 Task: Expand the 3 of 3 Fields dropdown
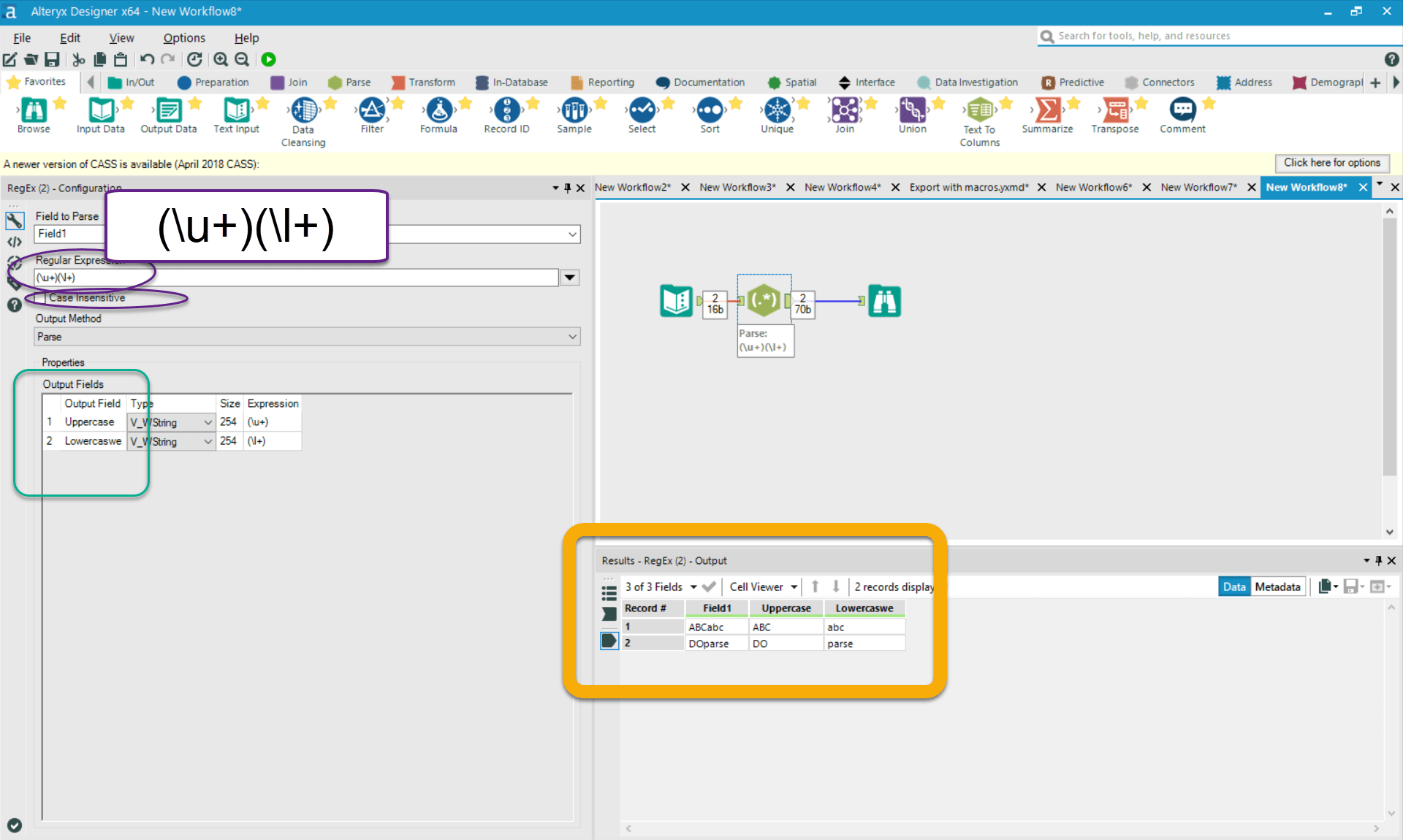click(x=693, y=587)
